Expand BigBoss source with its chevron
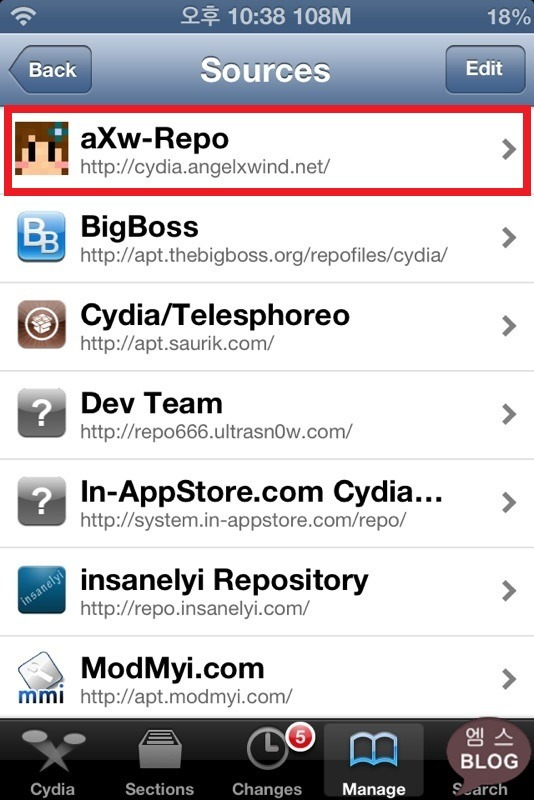The width and height of the screenshot is (534, 800). coord(508,237)
